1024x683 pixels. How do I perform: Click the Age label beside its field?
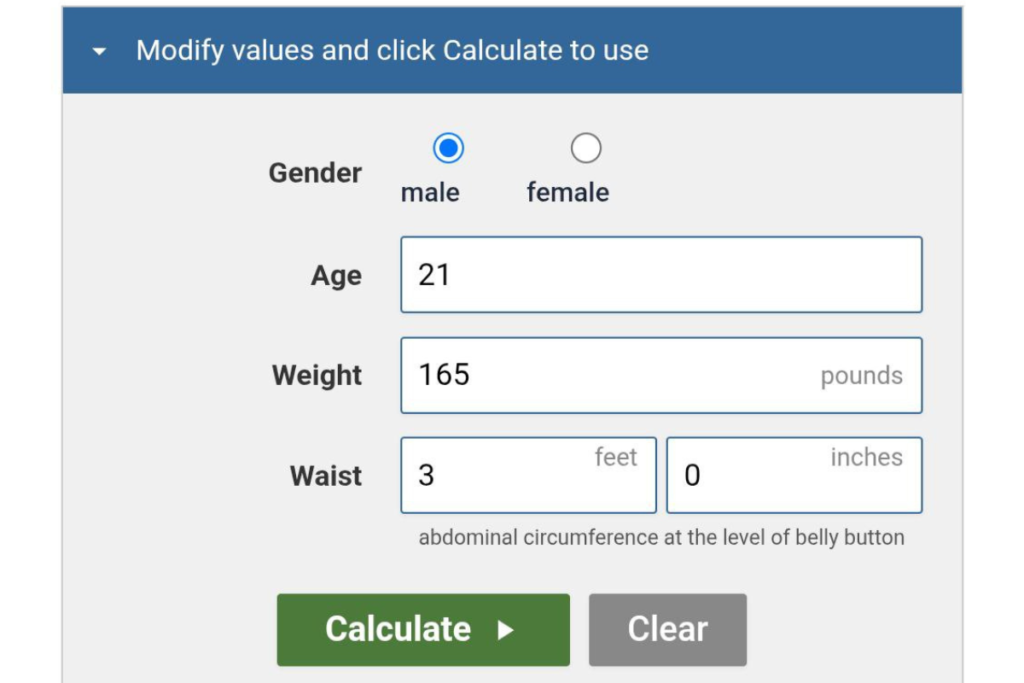point(336,275)
